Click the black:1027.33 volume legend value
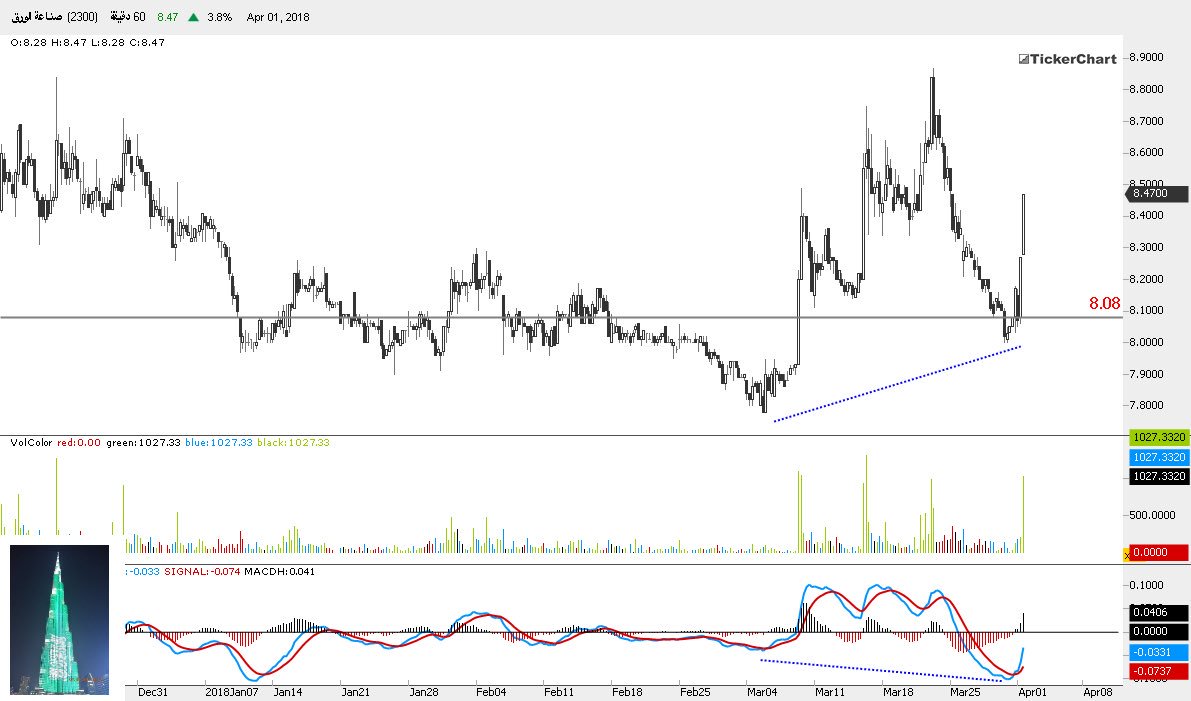 (293, 442)
